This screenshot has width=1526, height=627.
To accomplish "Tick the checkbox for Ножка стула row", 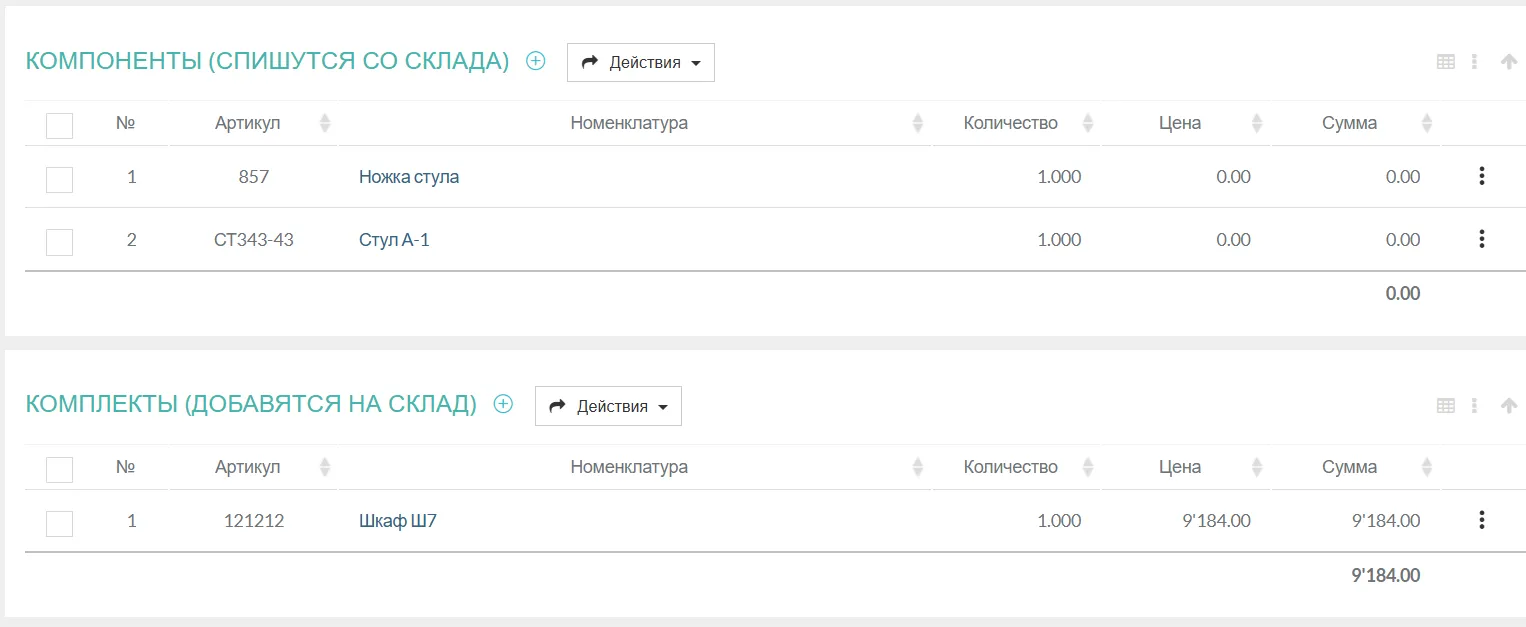I will click(x=60, y=179).
